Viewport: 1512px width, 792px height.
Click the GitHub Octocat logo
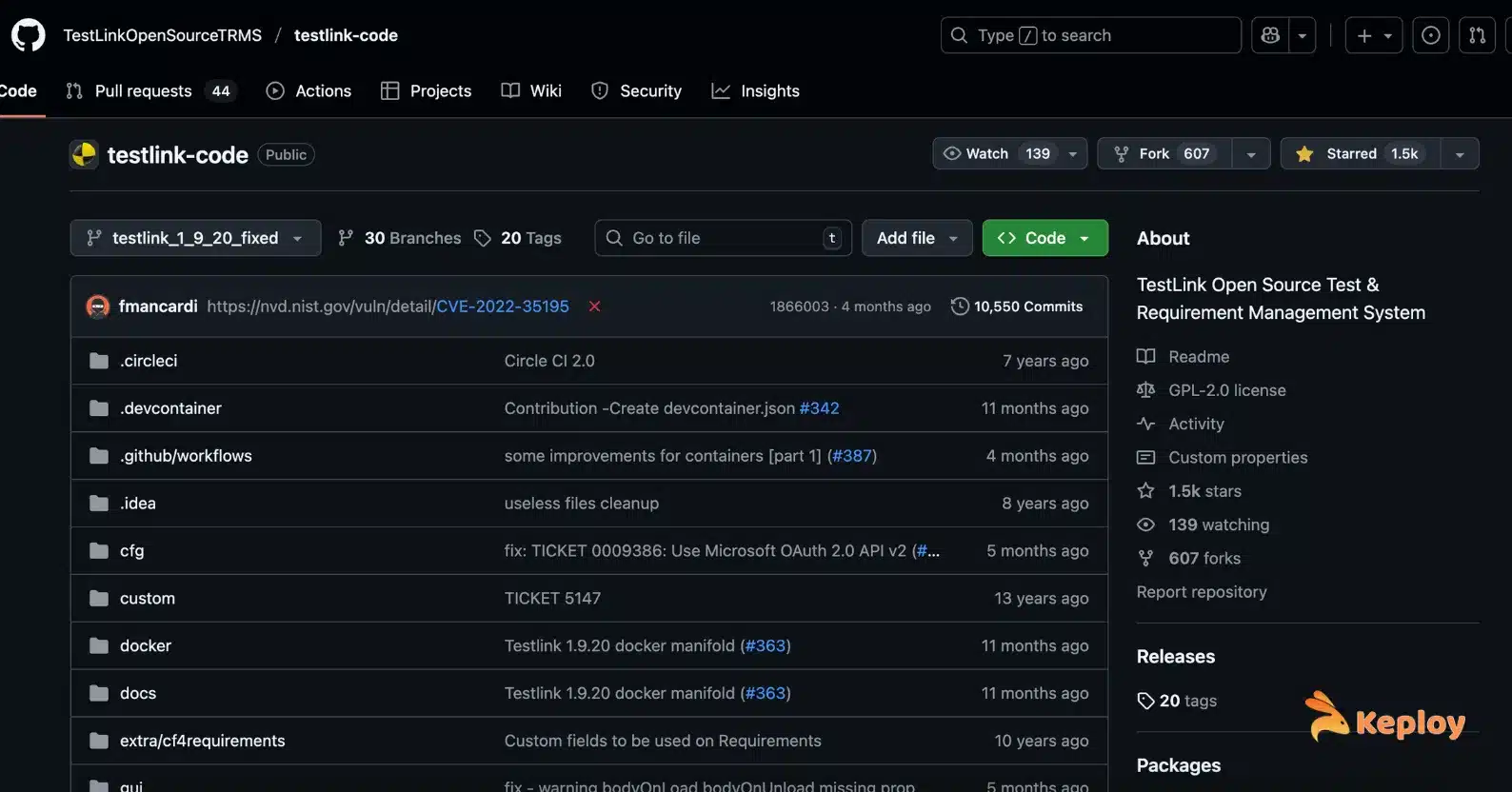[x=28, y=35]
